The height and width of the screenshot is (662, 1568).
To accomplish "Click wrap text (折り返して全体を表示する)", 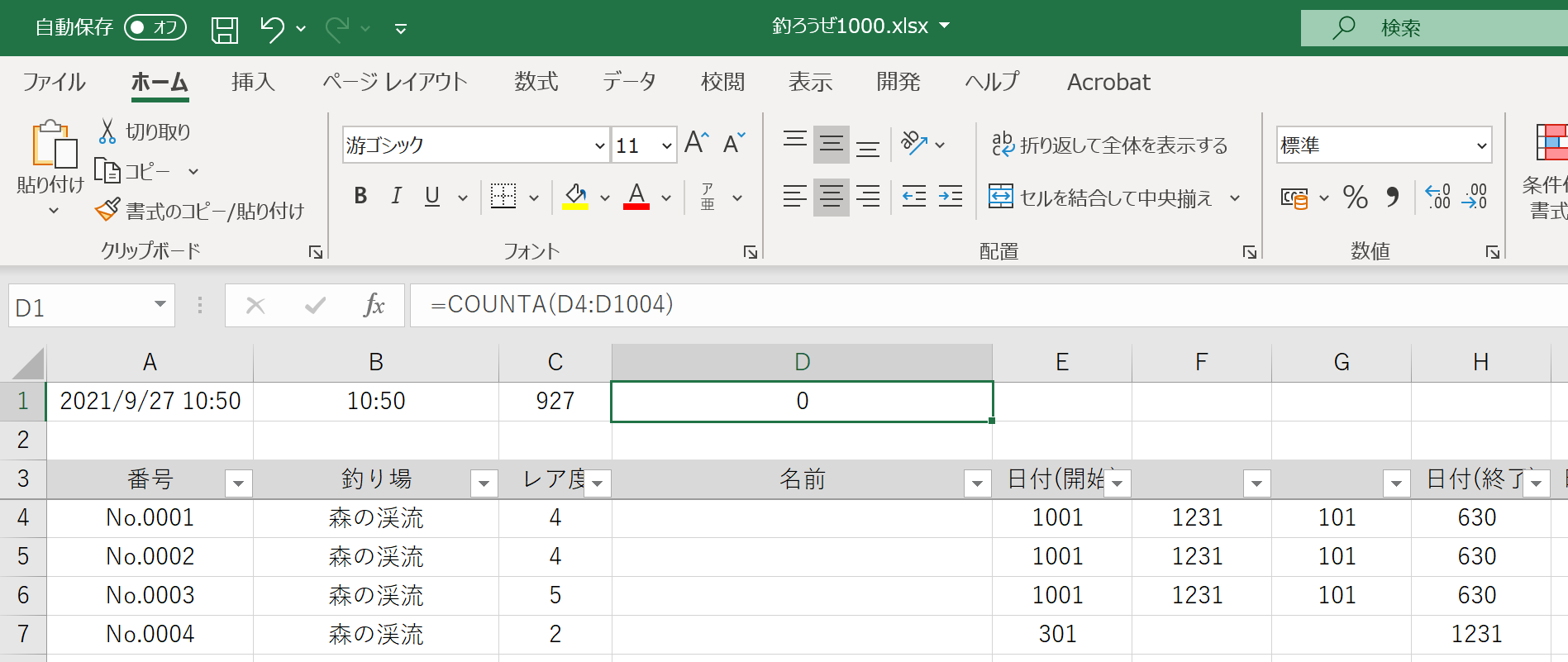I will click(x=1109, y=145).
